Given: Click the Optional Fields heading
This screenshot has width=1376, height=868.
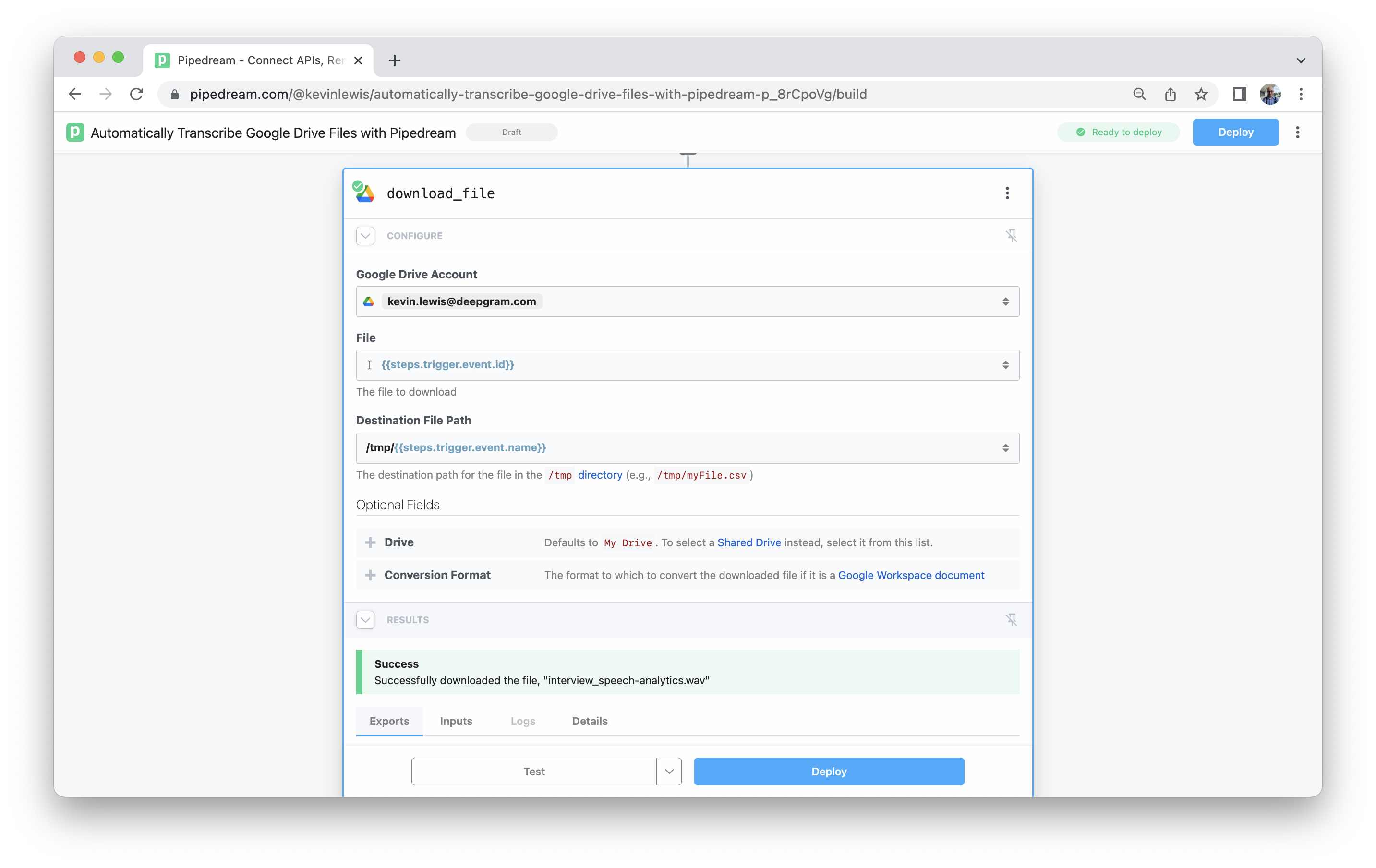Looking at the screenshot, I should coord(398,505).
